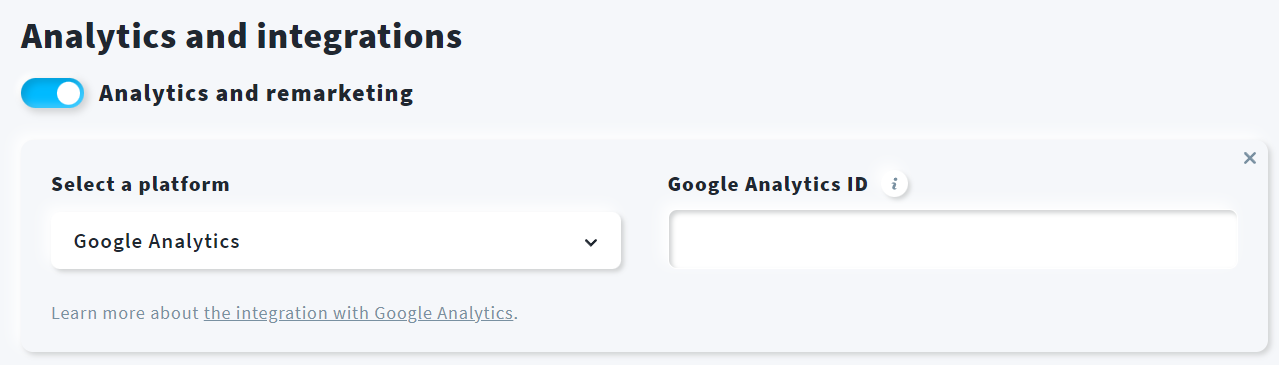Expand the platform list via the chevron

coord(591,242)
